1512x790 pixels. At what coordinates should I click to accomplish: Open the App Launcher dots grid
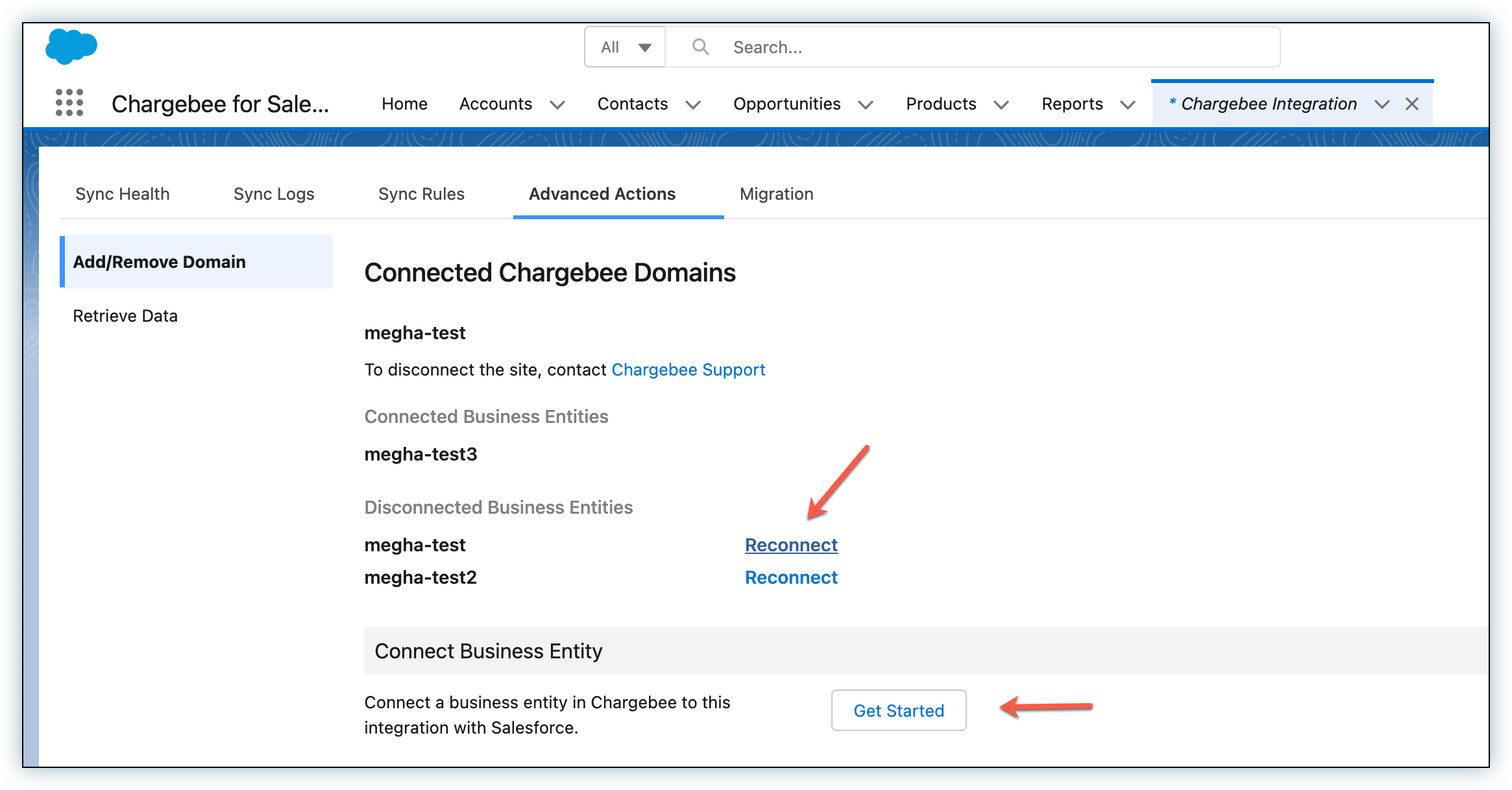click(69, 103)
